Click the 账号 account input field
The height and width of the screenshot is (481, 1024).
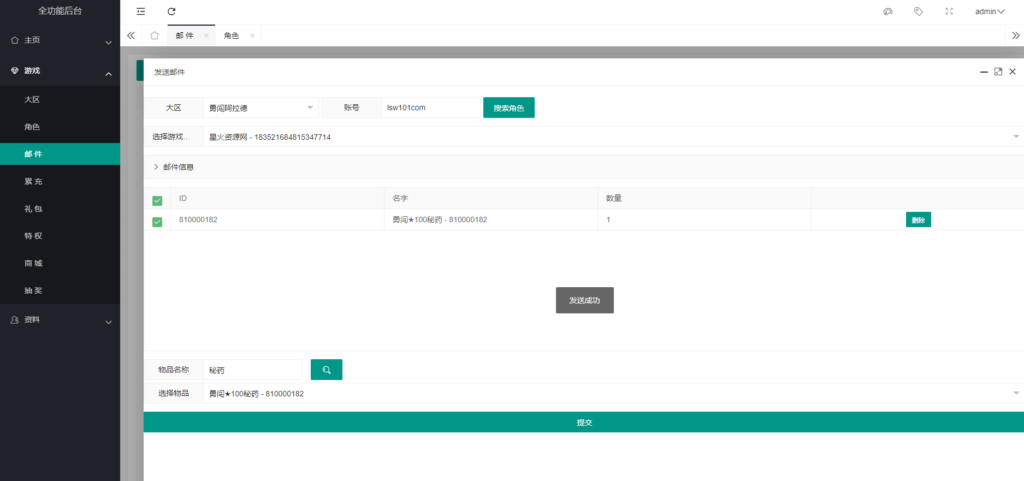[430, 108]
